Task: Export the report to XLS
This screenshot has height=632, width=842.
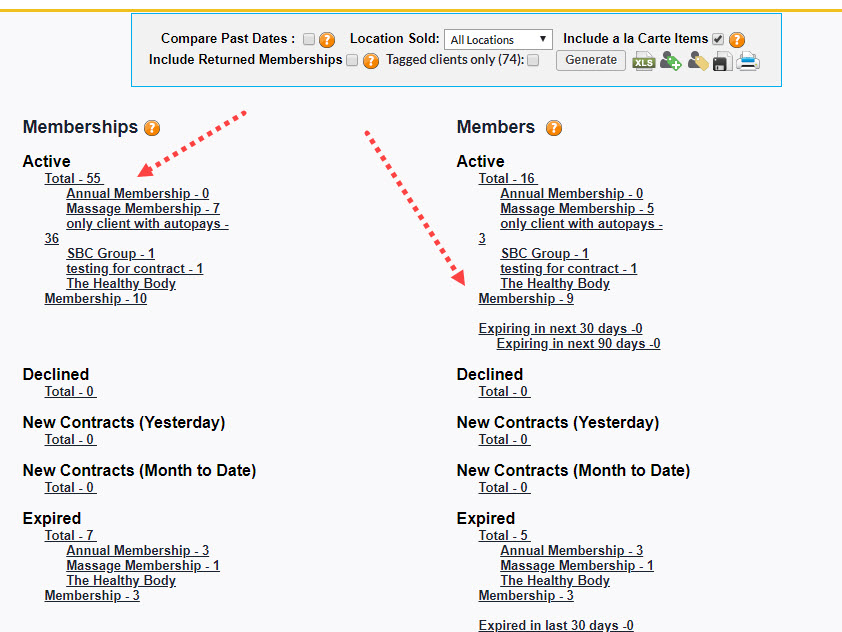Action: point(644,61)
